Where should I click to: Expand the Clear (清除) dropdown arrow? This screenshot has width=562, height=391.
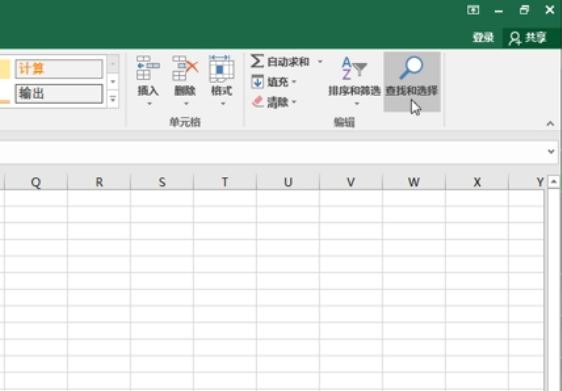tap(294, 102)
